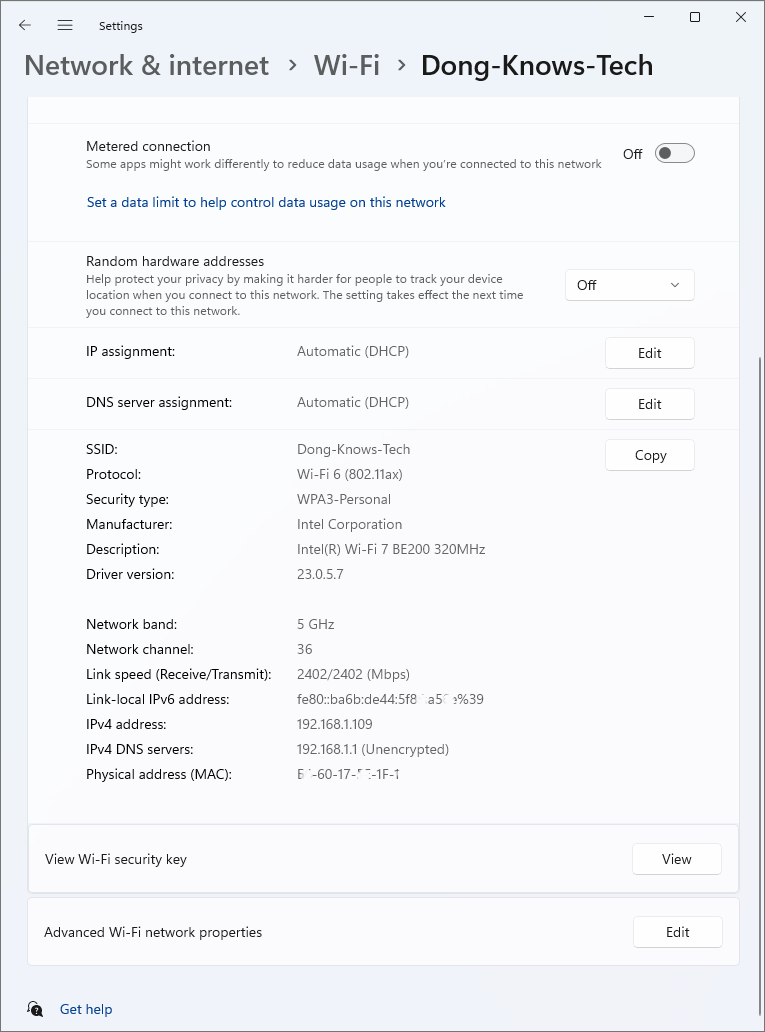Viewport: 765px width, 1032px height.
Task: View the Wi-Fi security key
Action: tap(676, 858)
